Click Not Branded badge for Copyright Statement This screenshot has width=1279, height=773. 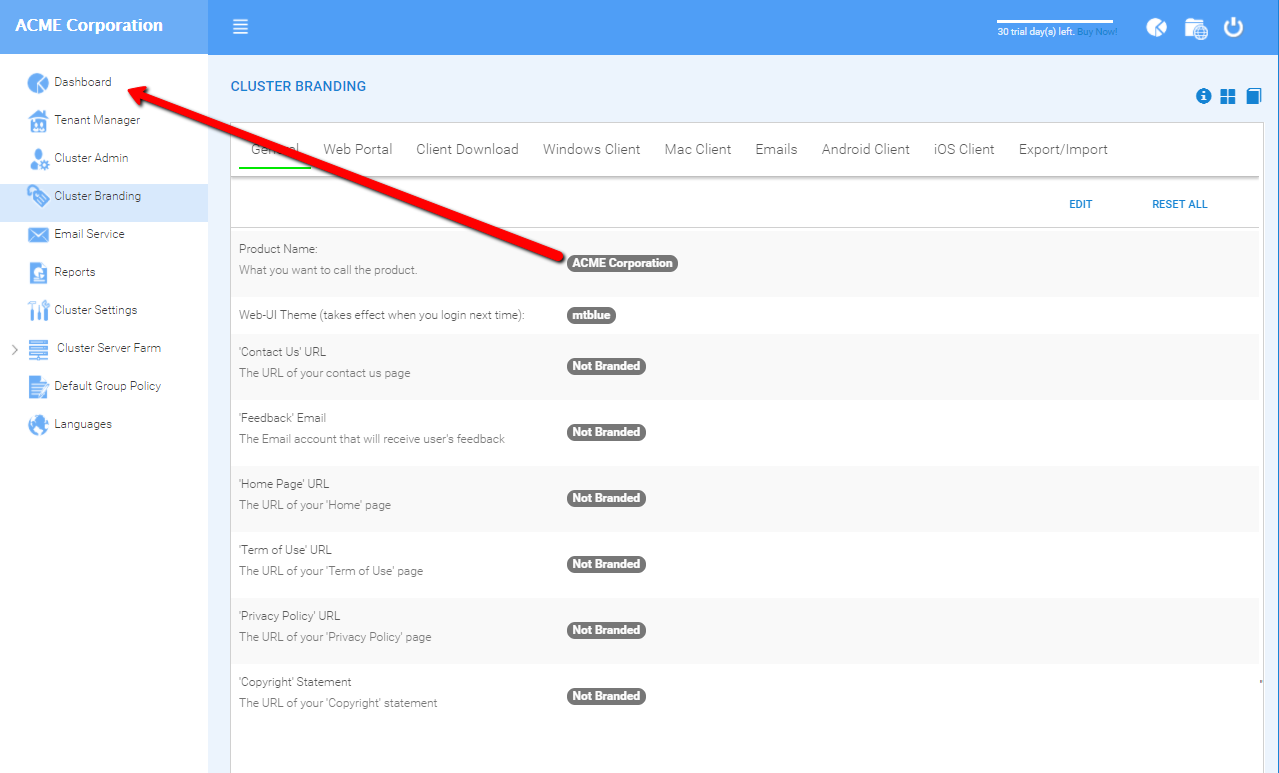pos(606,696)
